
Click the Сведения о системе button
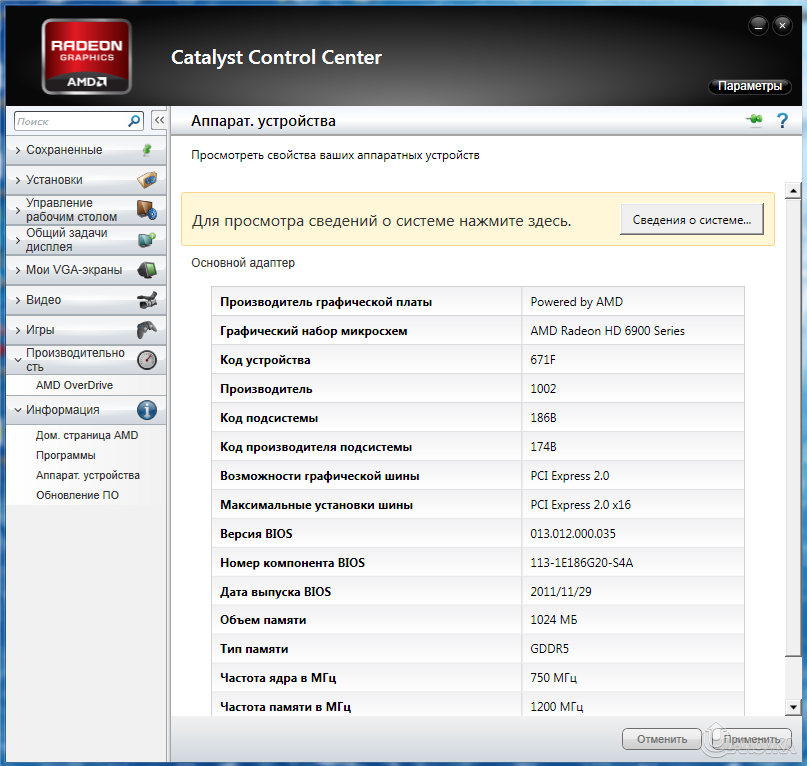(692, 219)
